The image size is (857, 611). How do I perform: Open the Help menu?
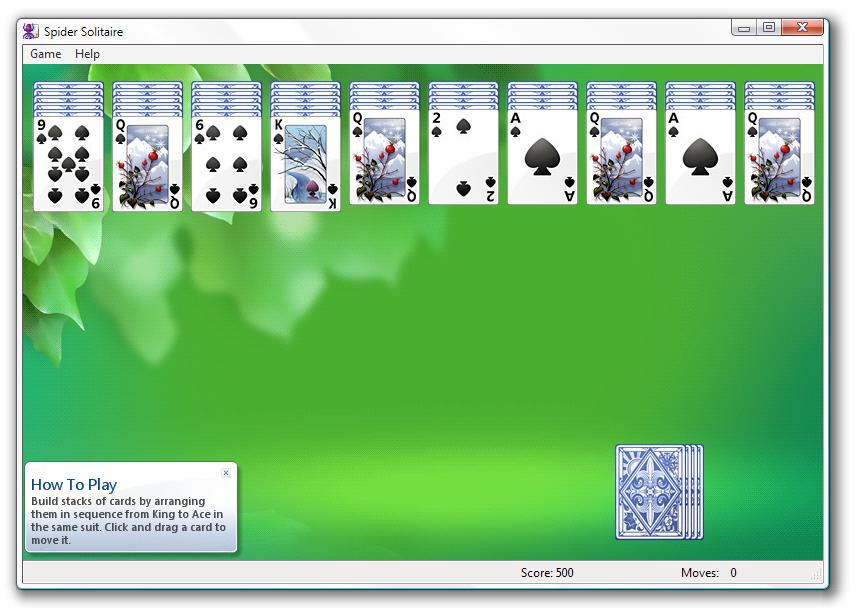[88, 54]
